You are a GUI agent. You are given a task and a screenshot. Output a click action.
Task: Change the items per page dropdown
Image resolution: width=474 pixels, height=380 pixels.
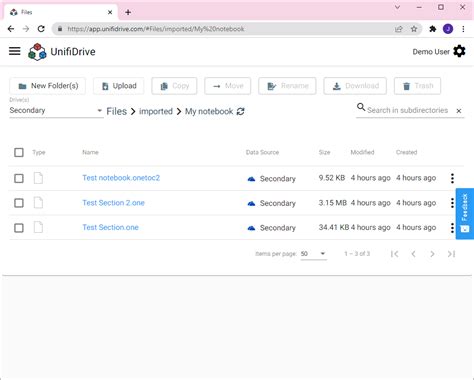point(313,254)
